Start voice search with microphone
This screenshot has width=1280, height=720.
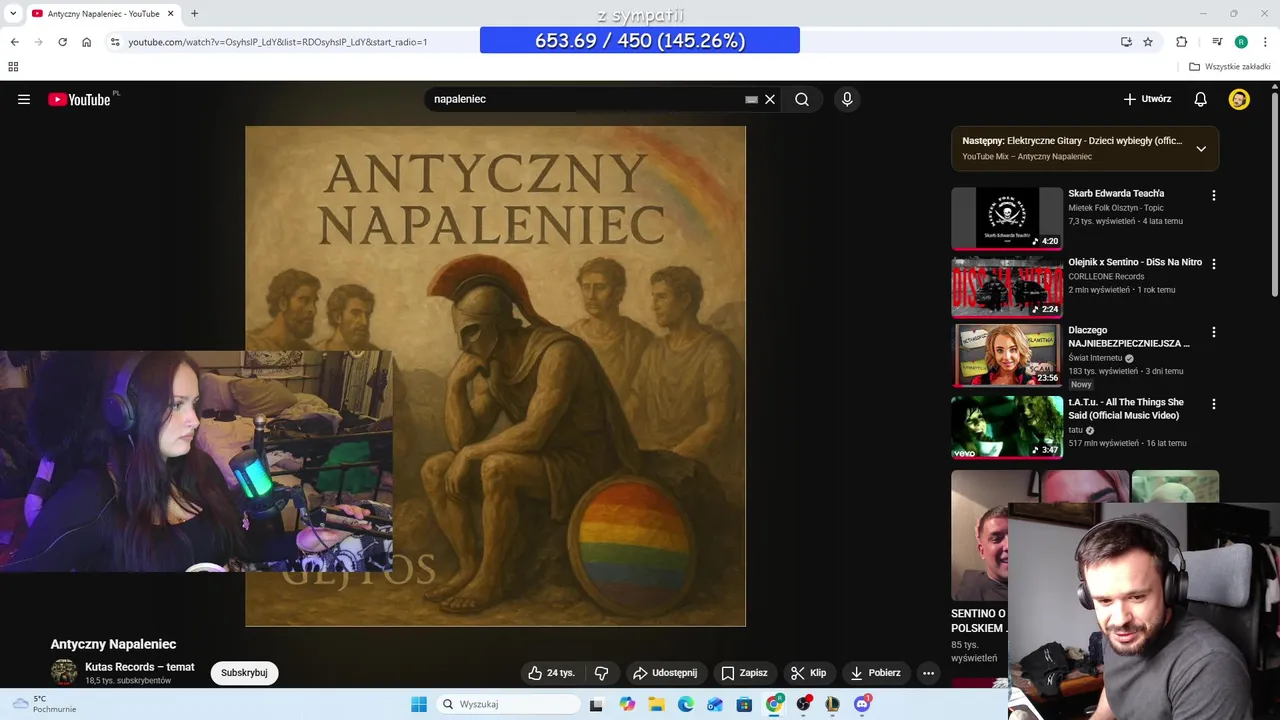pyautogui.click(x=847, y=99)
